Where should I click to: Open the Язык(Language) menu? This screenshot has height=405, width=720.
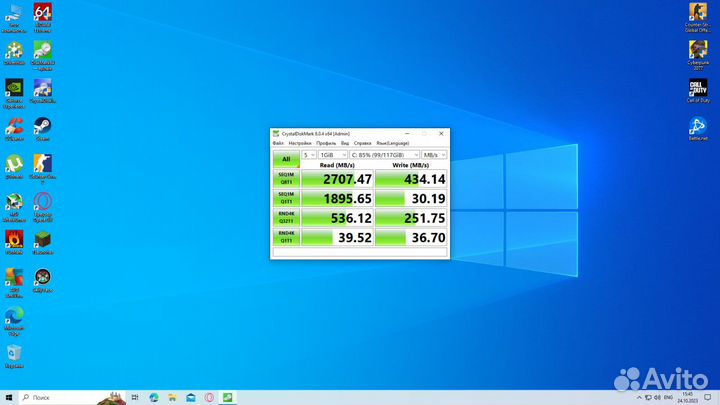pos(393,143)
